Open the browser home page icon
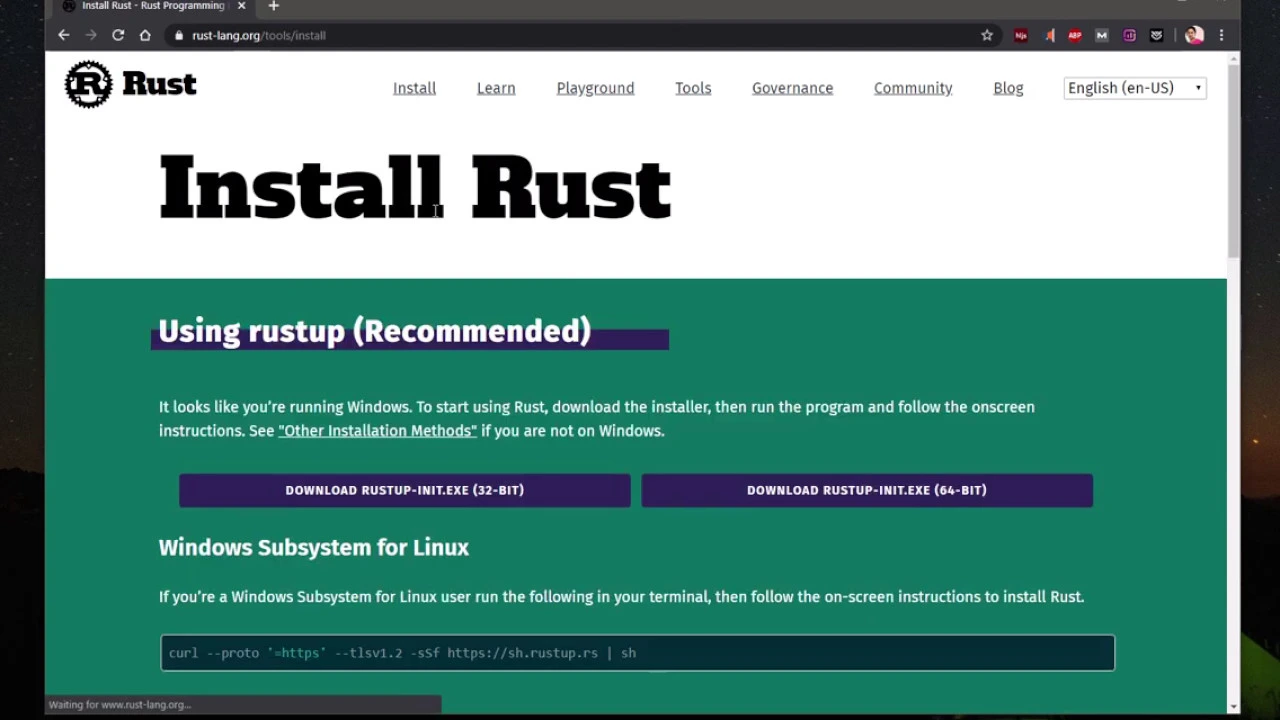Viewport: 1280px width, 720px height. point(145,35)
